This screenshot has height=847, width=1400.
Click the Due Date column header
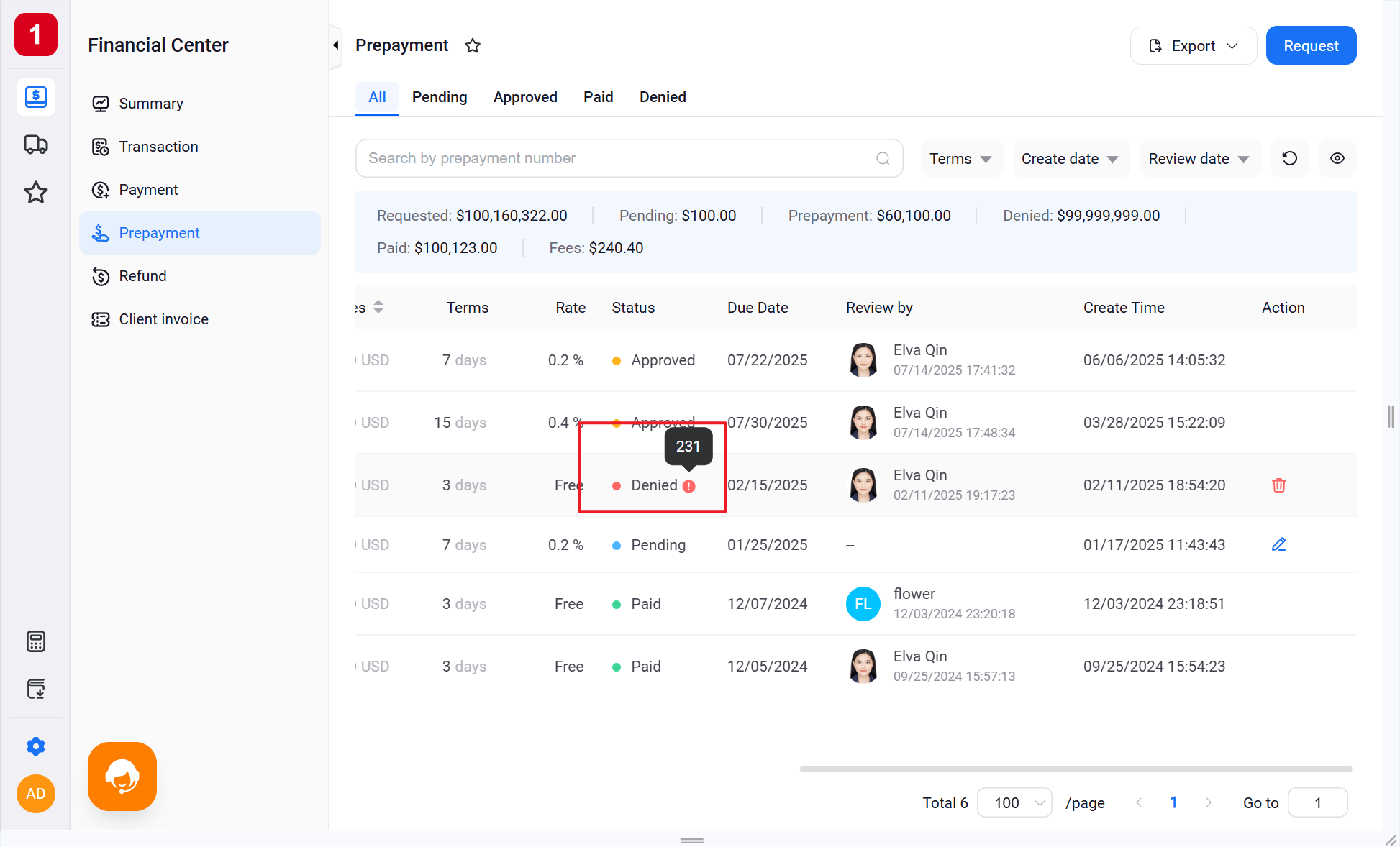pyautogui.click(x=758, y=308)
